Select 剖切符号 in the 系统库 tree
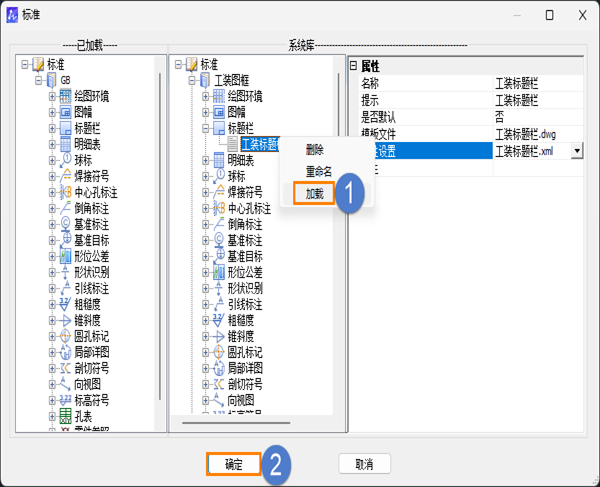This screenshot has width=600, height=487. pyautogui.click(x=245, y=384)
